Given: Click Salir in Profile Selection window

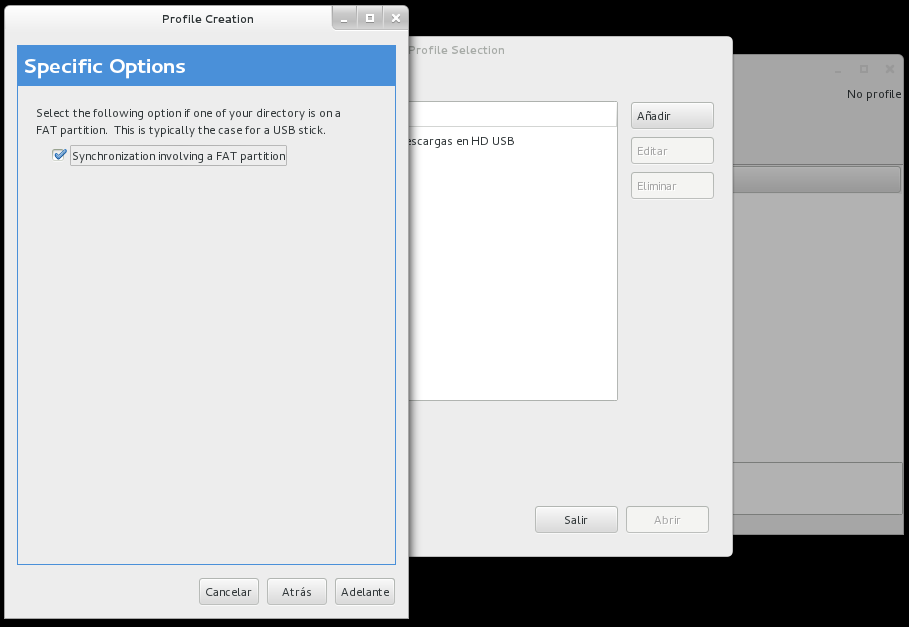Looking at the screenshot, I should [x=576, y=520].
